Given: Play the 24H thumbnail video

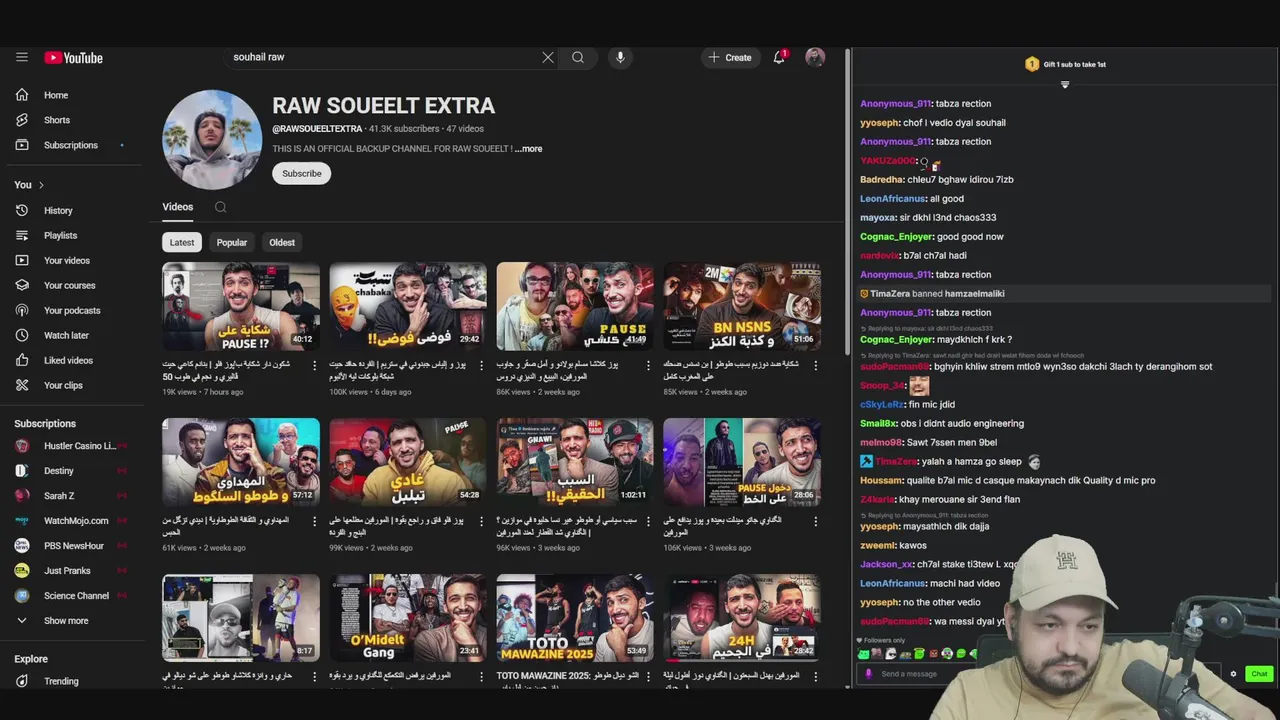Looking at the screenshot, I should [x=742, y=618].
